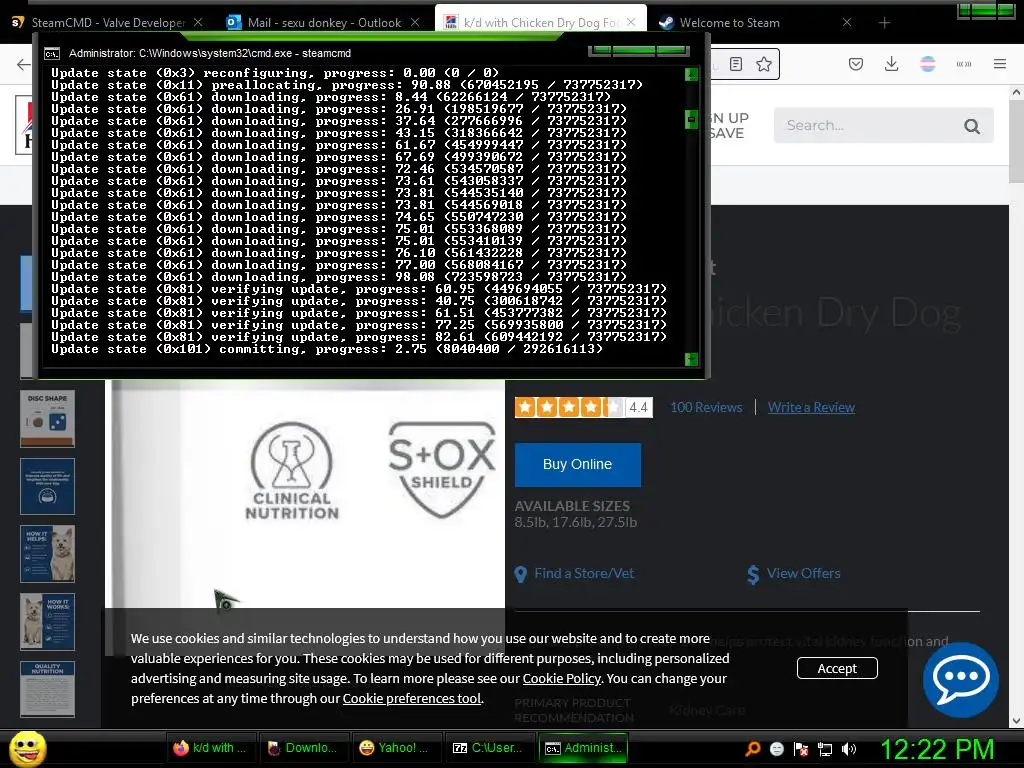This screenshot has height=768, width=1024.
Task: Open the 100 Reviews link
Action: [706, 408]
